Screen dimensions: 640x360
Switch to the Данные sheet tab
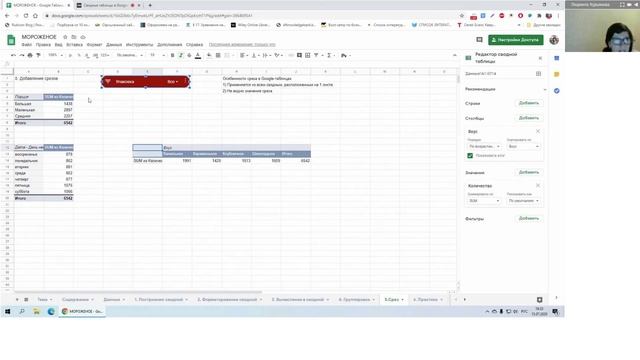pos(114,300)
